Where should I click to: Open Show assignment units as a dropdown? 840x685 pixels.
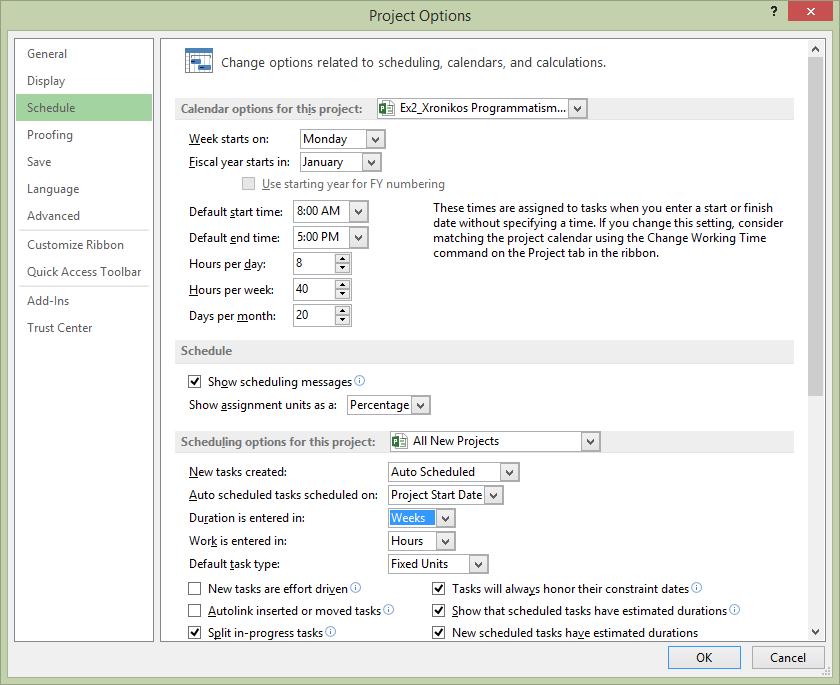tap(421, 405)
